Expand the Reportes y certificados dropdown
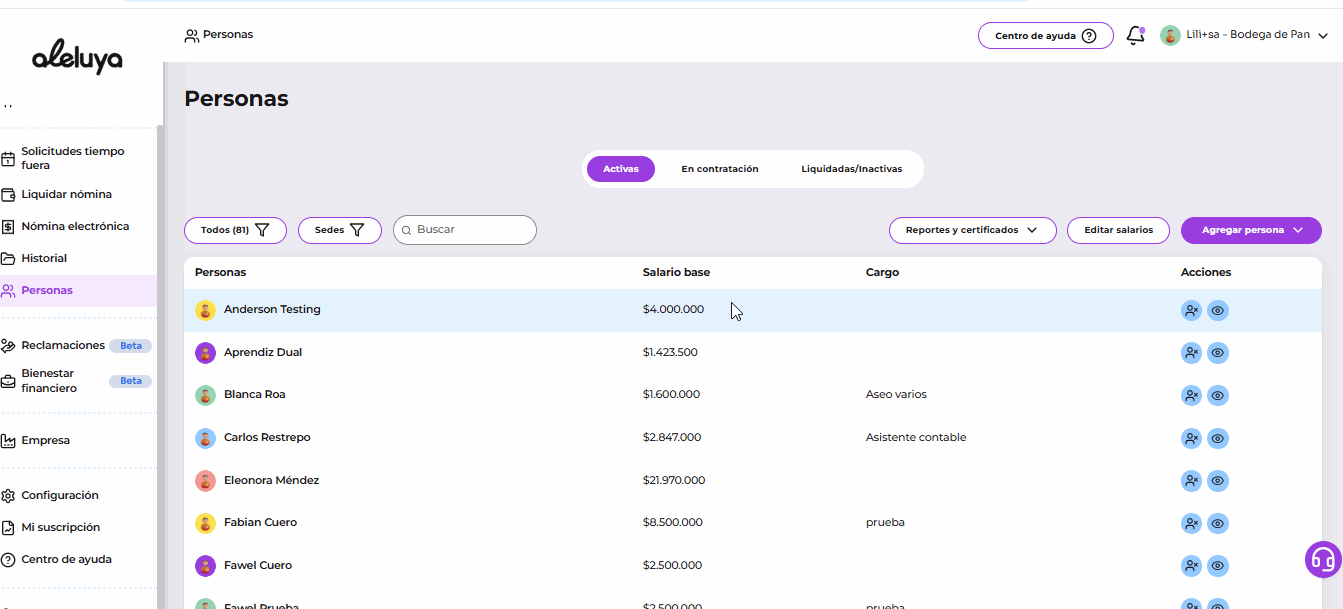Viewport: 1343px width, 609px height. pos(972,230)
